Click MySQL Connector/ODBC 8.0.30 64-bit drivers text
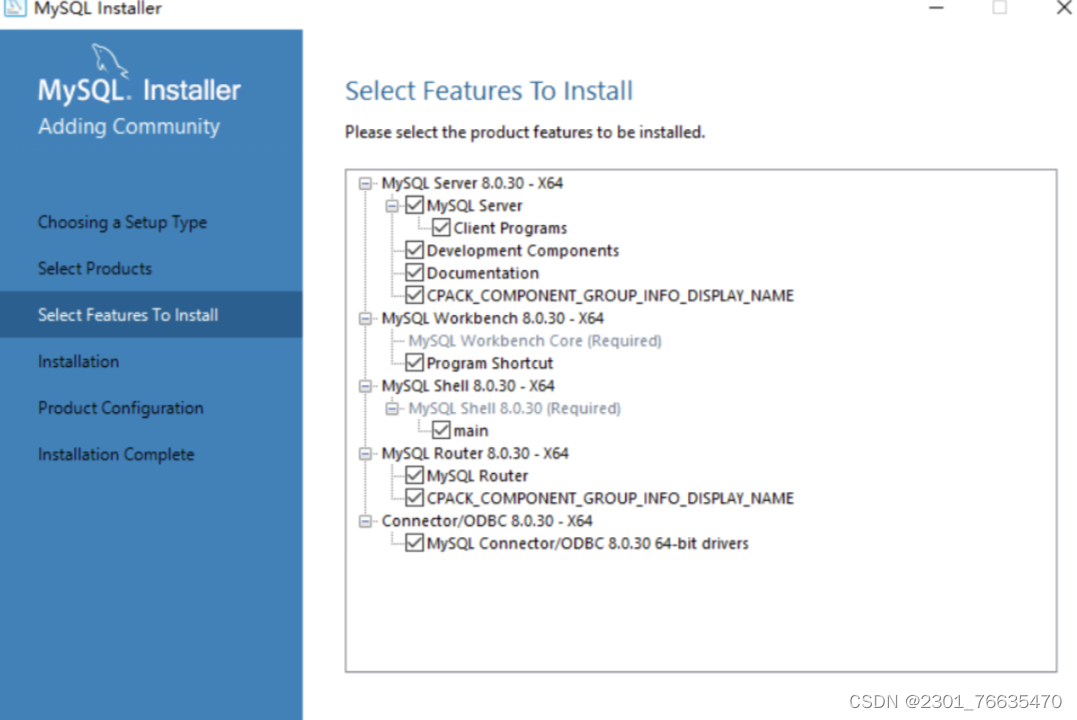1077x720 pixels. pyautogui.click(x=587, y=543)
